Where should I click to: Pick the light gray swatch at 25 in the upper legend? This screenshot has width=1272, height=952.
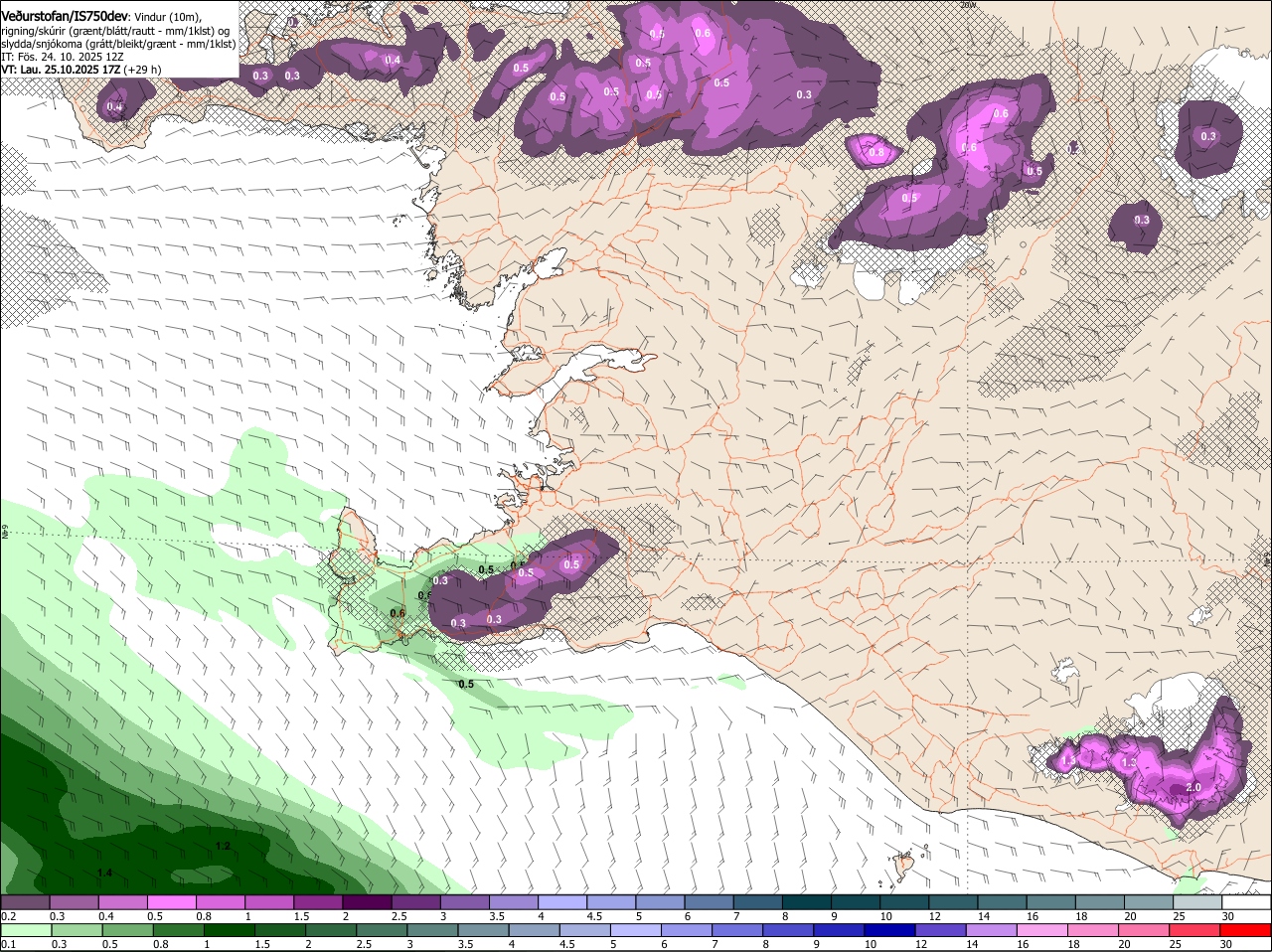click(1197, 902)
